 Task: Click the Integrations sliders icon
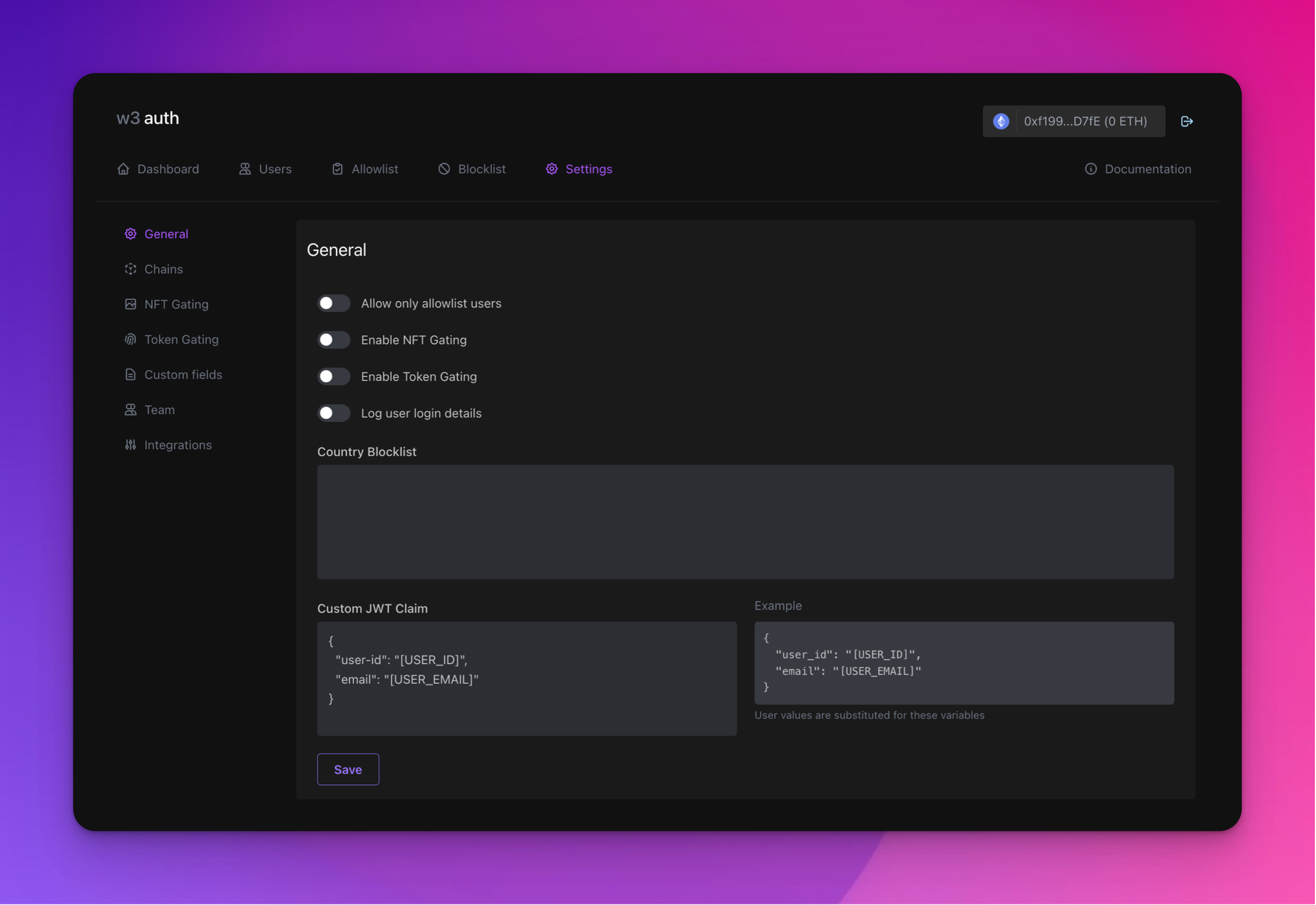(x=131, y=445)
